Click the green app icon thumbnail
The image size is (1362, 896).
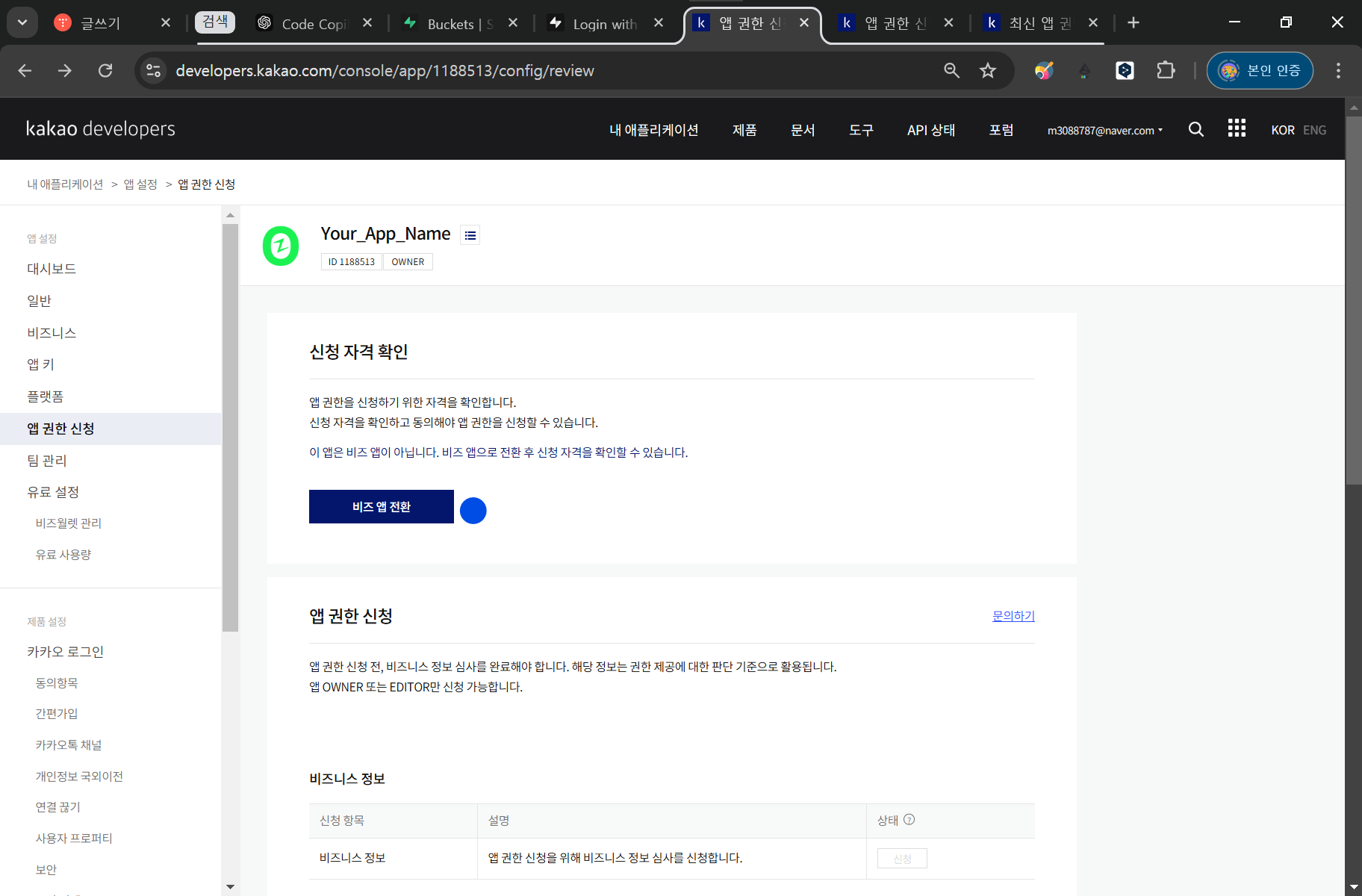tap(281, 246)
